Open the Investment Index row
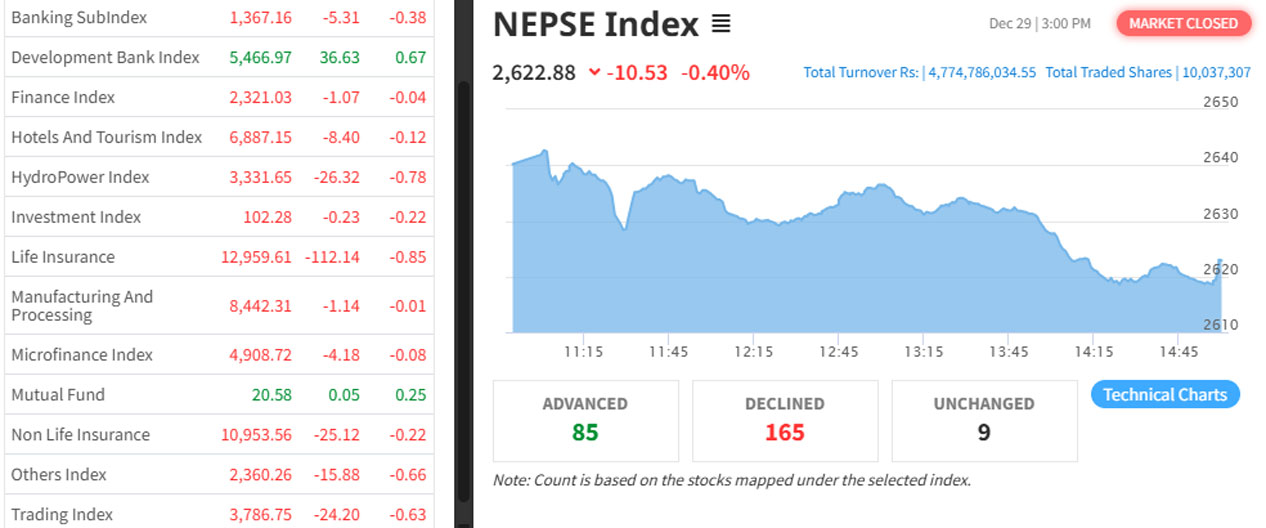The height and width of the screenshot is (528, 1266). [76, 218]
